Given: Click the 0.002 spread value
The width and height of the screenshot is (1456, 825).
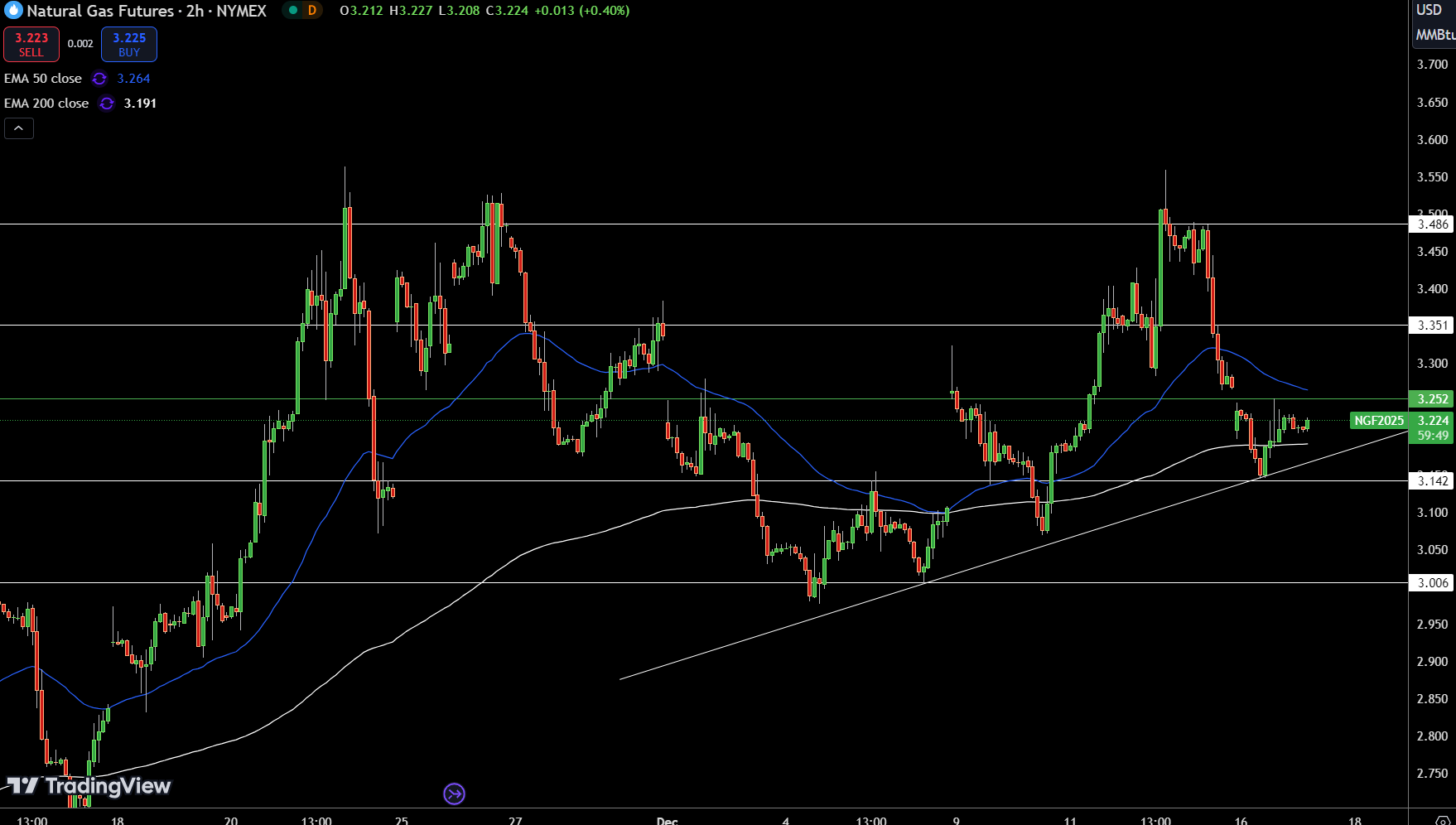Looking at the screenshot, I should click(x=80, y=44).
